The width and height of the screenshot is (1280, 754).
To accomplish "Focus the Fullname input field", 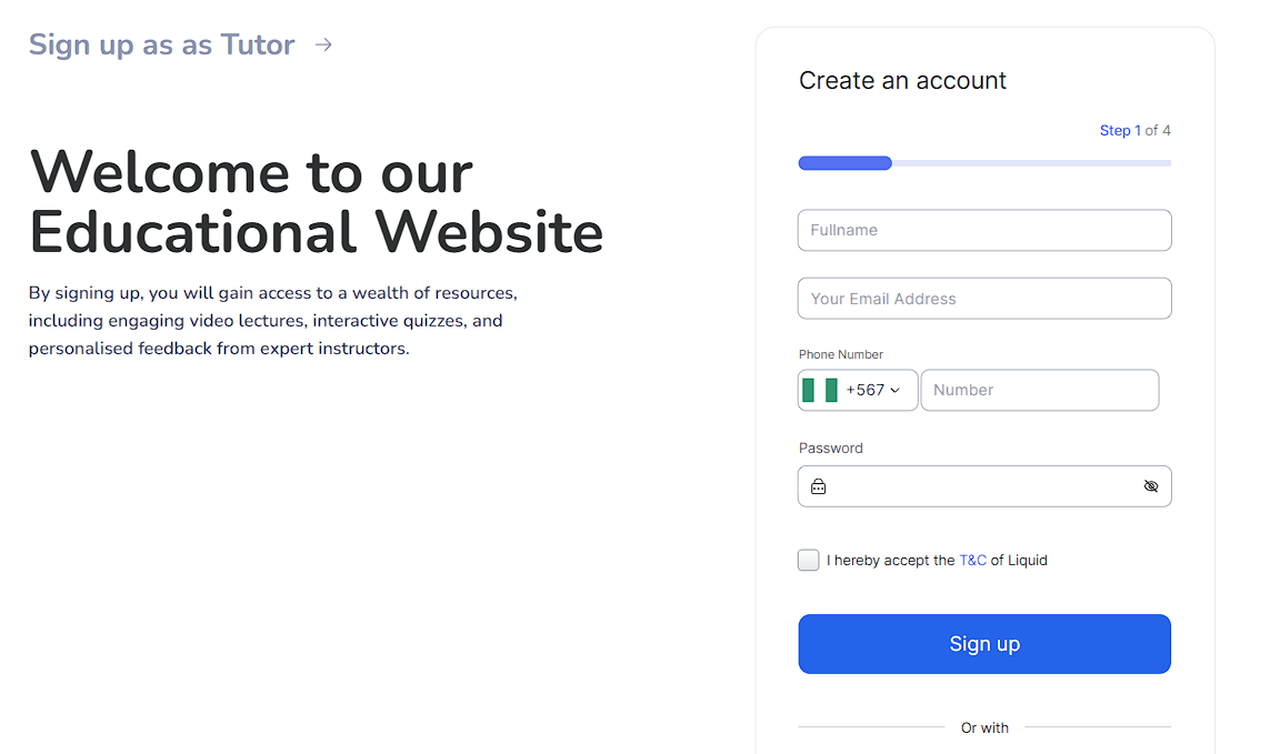I will tap(984, 230).
